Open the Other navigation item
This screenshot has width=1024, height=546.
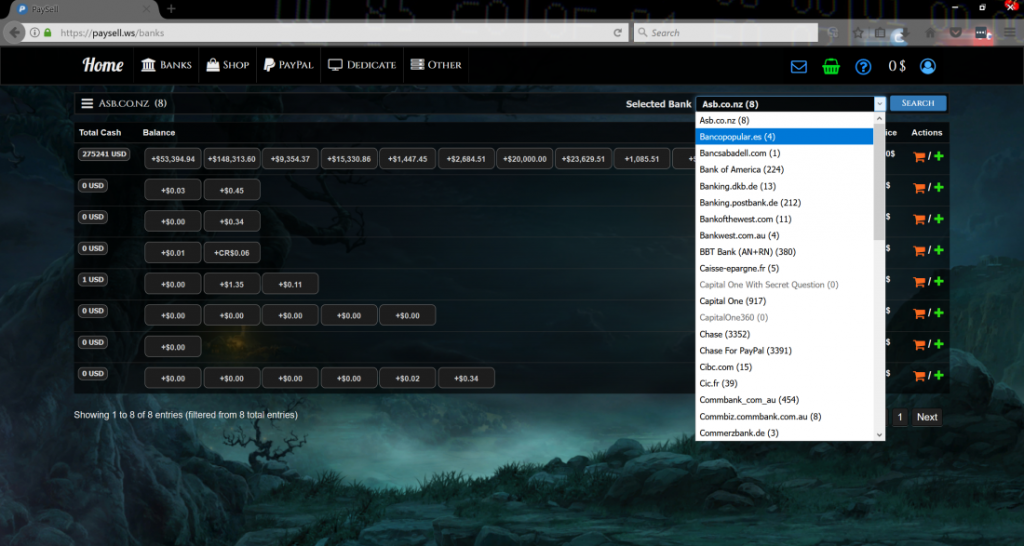pyautogui.click(x=436, y=65)
